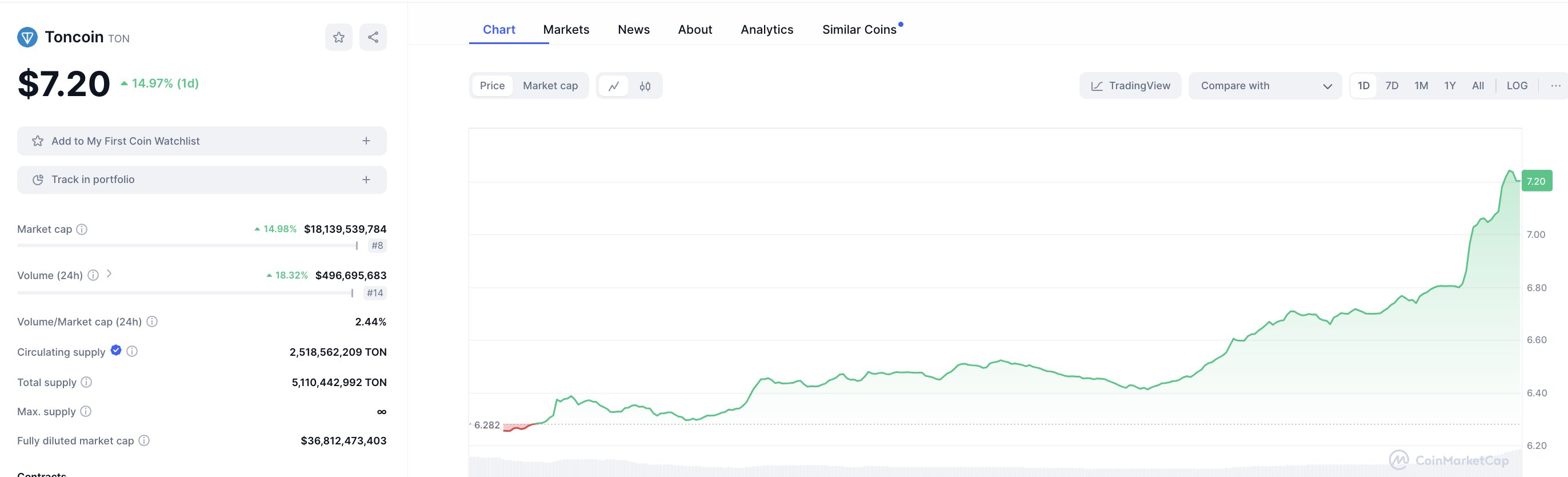Viewport: 1568px width, 477px height.
Task: Click the Volume (24h) rank progress bar
Action: [185, 293]
